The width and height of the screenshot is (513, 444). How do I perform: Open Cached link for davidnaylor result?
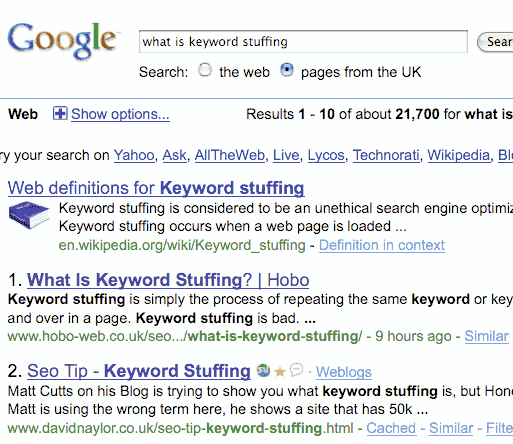pyautogui.click(x=391, y=428)
